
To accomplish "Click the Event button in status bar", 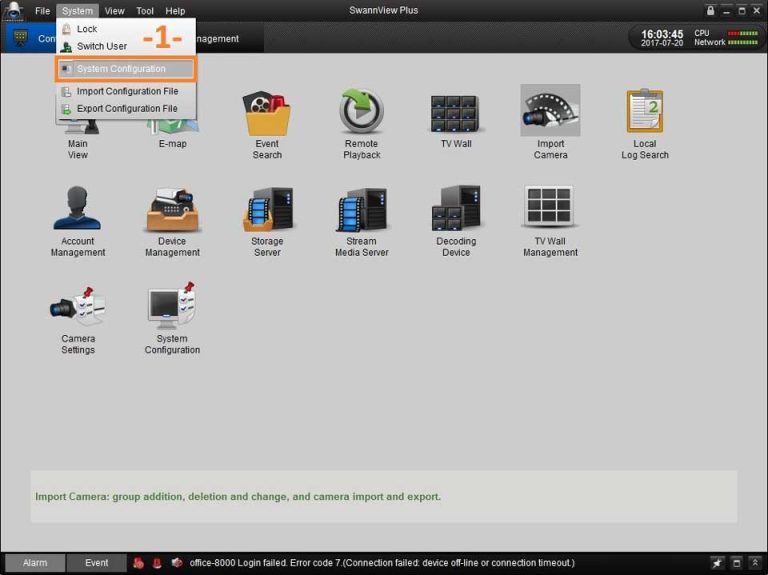I will click(x=96, y=563).
